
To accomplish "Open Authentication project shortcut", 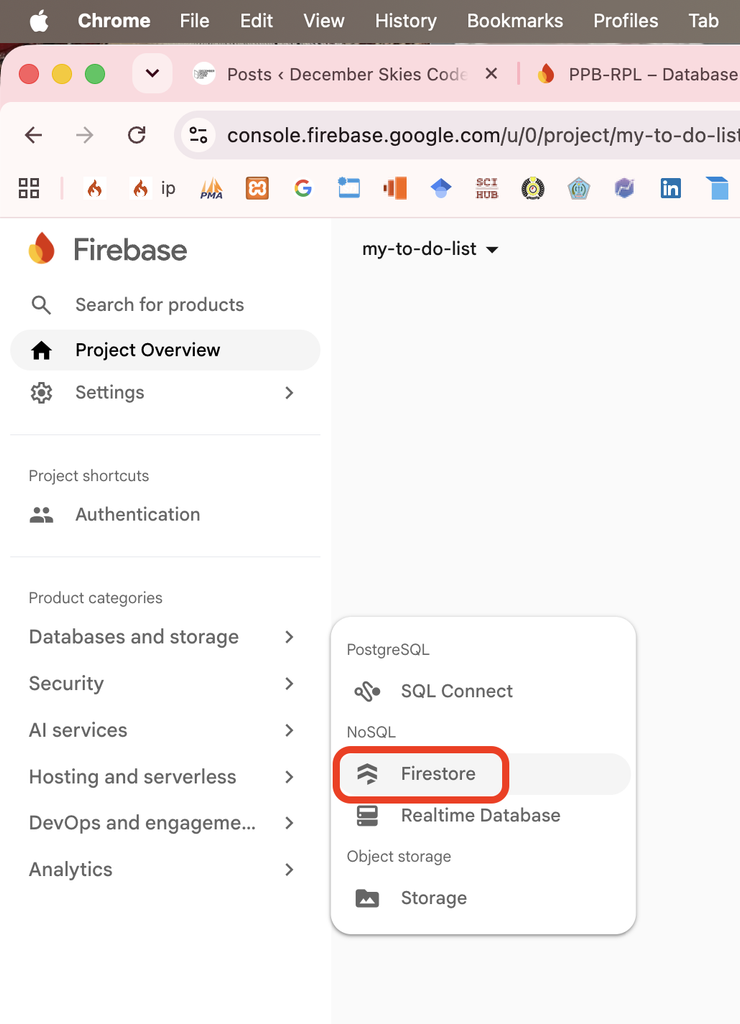I will [165, 515].
